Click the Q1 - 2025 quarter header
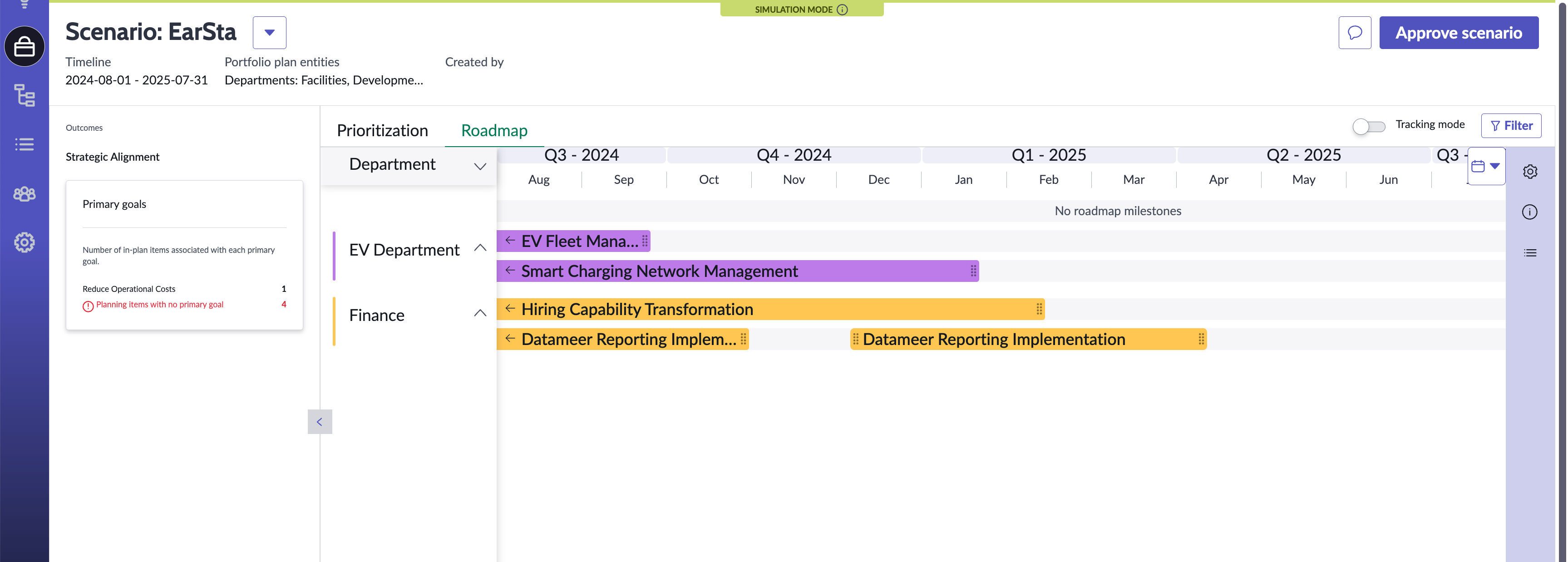The height and width of the screenshot is (562, 1568). point(1049,155)
